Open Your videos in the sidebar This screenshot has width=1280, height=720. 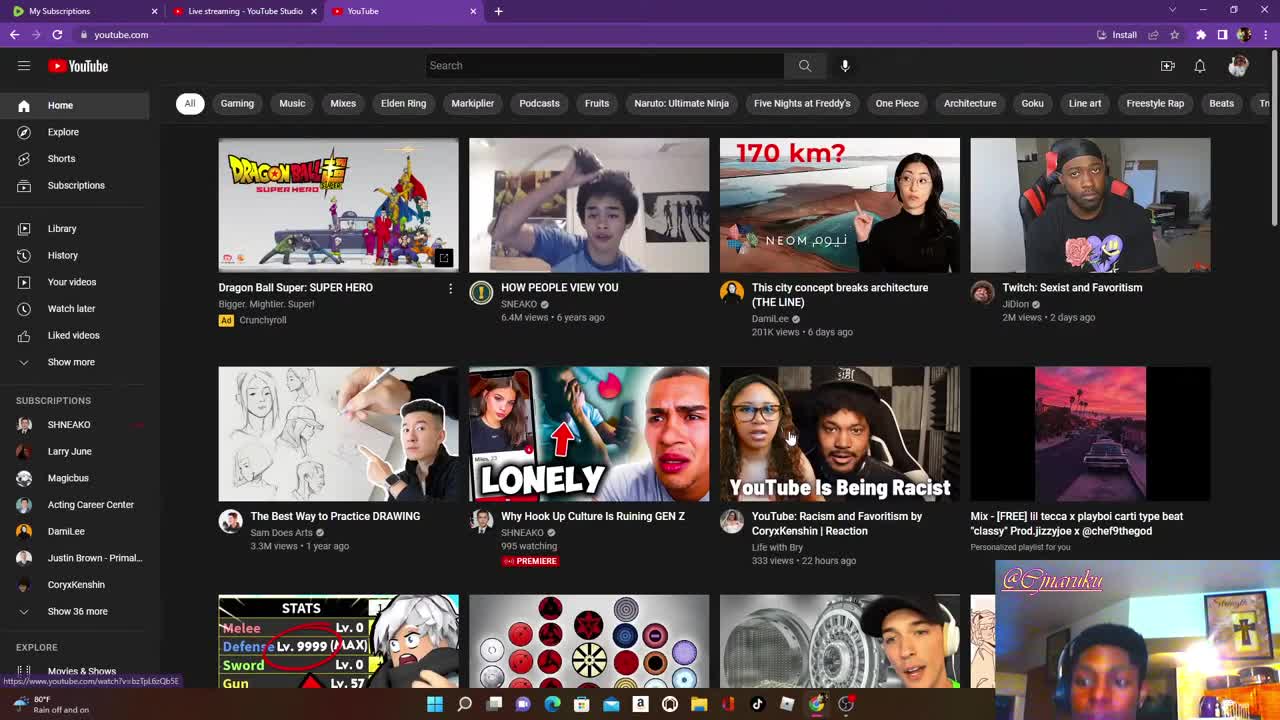pos(75,282)
